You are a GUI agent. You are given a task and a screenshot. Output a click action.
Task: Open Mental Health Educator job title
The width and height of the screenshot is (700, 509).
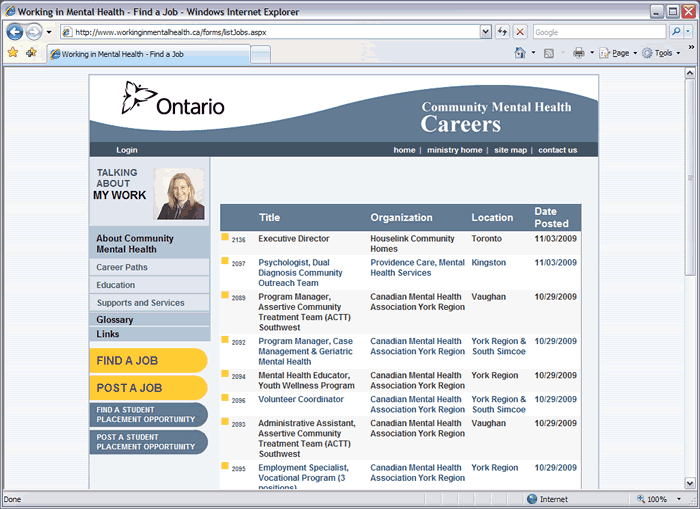pyautogui.click(x=306, y=380)
